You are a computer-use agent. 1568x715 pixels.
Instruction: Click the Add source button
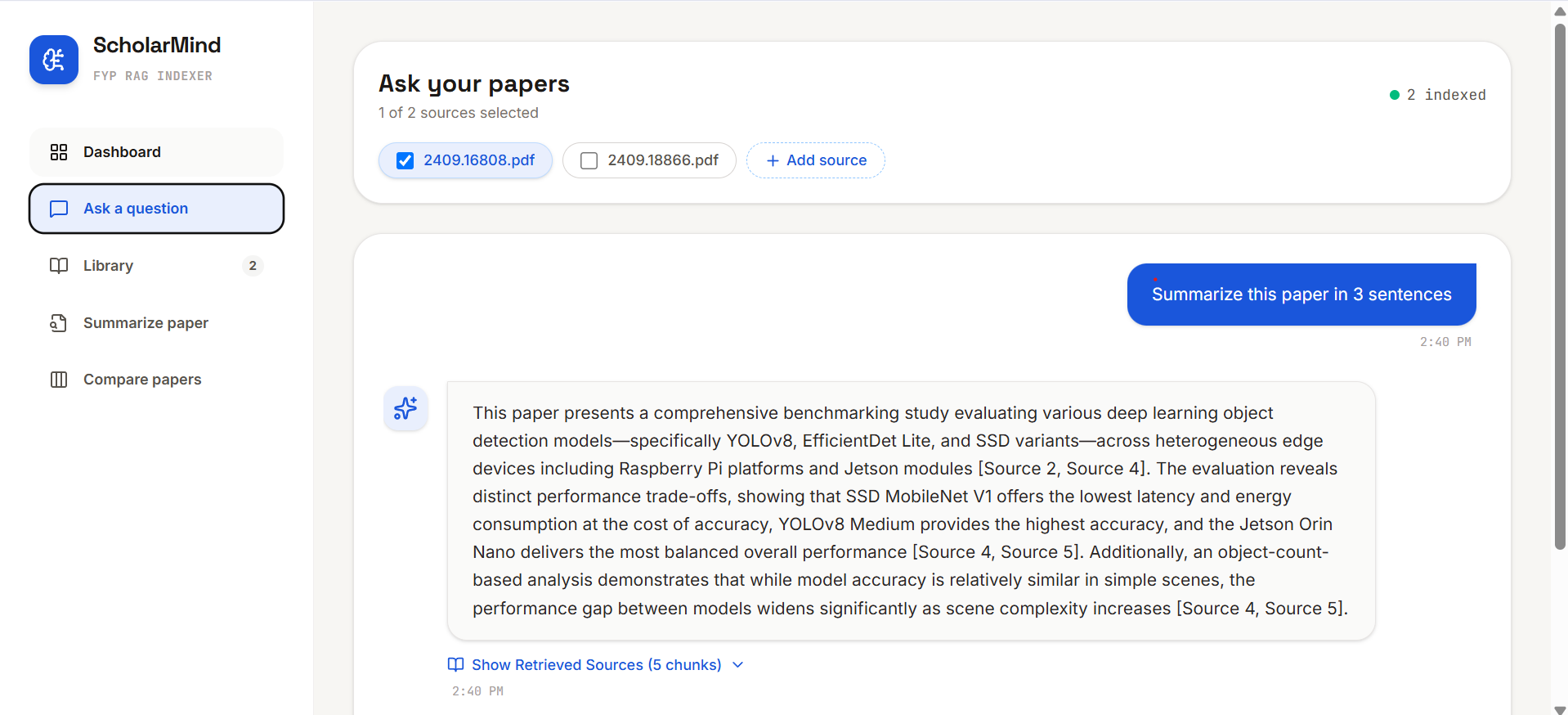816,160
